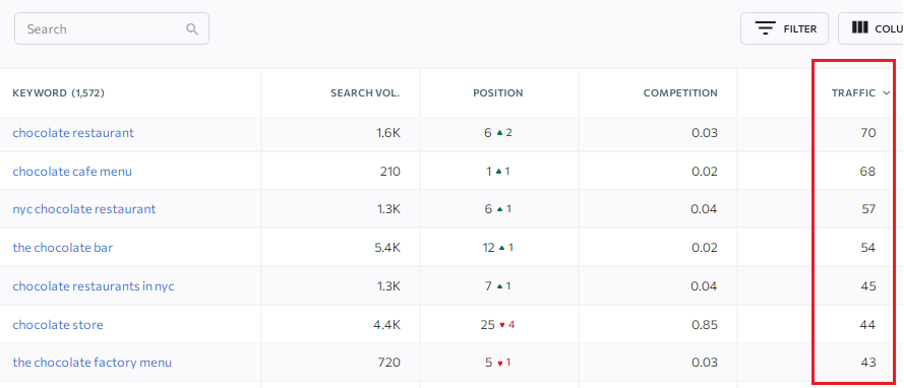Click the green up arrow for chocolate restaurant
Screen dimensions: 904x388
pyautogui.click(x=499, y=133)
